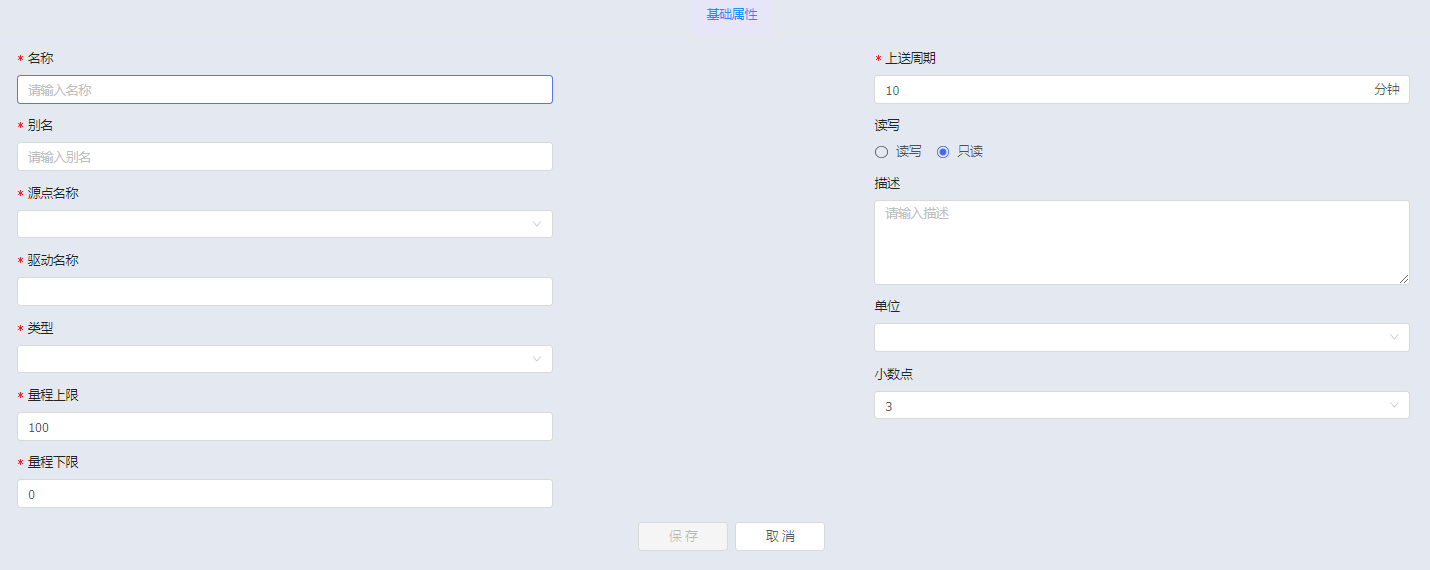Click the 驱动名称 input field
Screen dimensions: 1430x570
coord(284,292)
